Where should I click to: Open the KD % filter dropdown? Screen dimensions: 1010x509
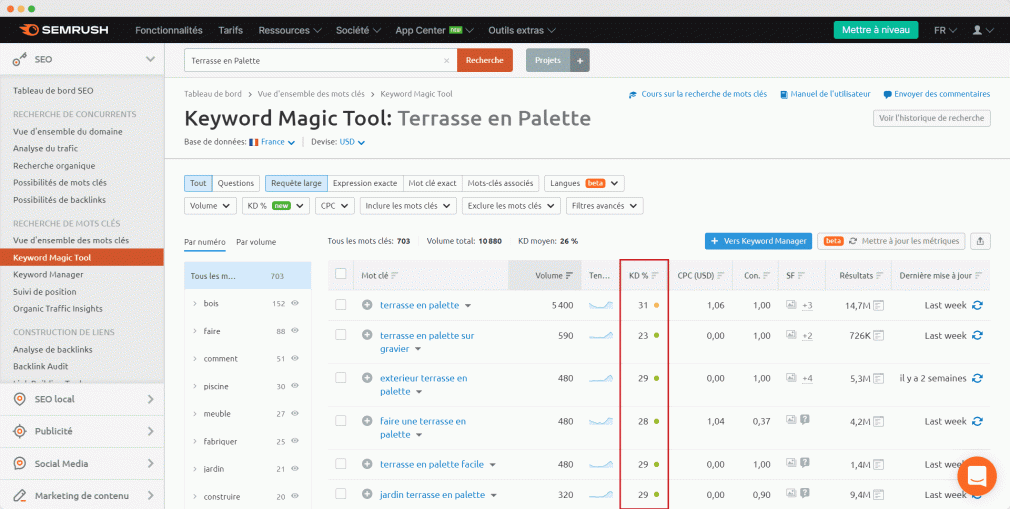(276, 206)
